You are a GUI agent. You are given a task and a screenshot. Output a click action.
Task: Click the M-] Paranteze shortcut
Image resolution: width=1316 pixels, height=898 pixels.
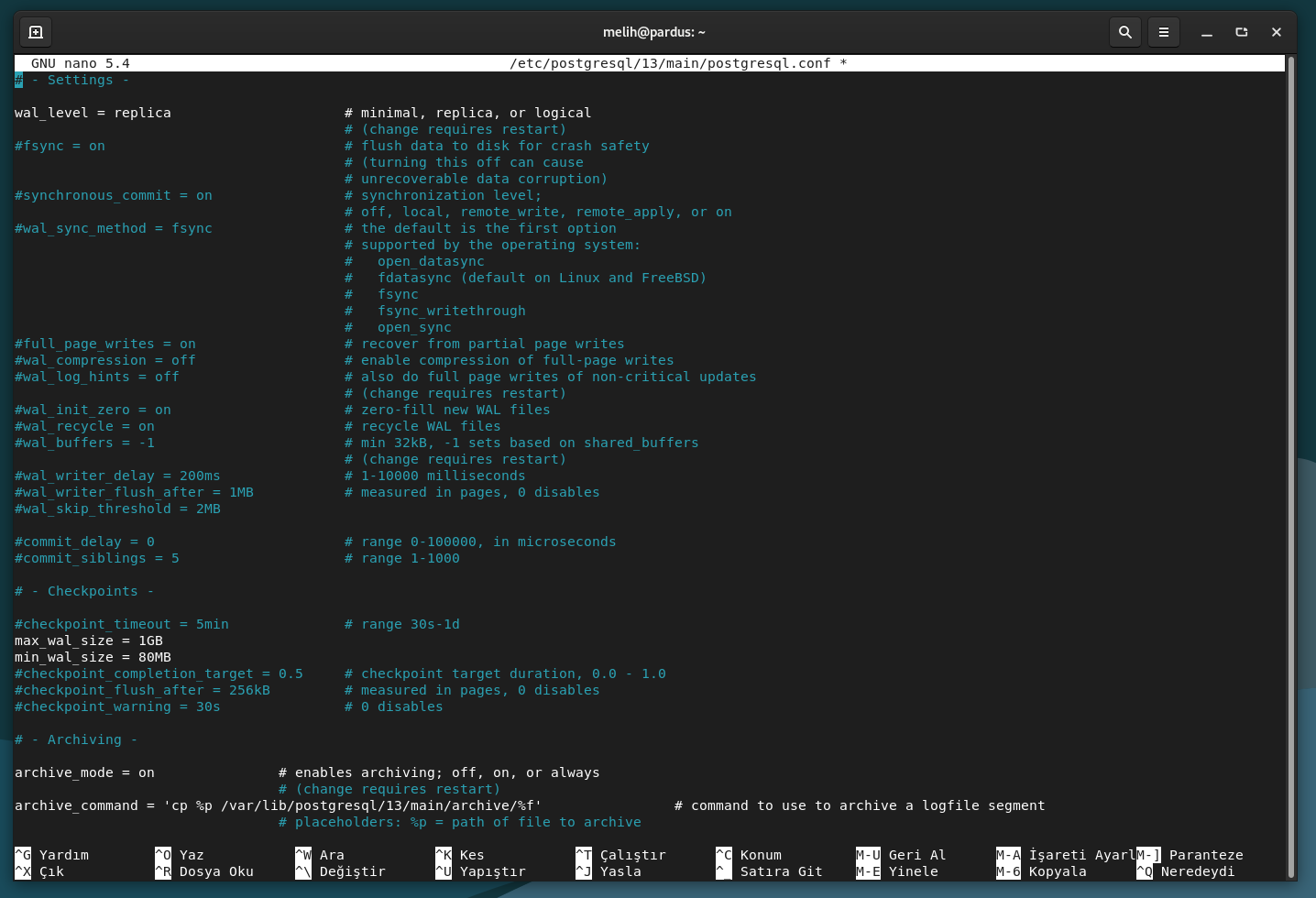point(1190,855)
